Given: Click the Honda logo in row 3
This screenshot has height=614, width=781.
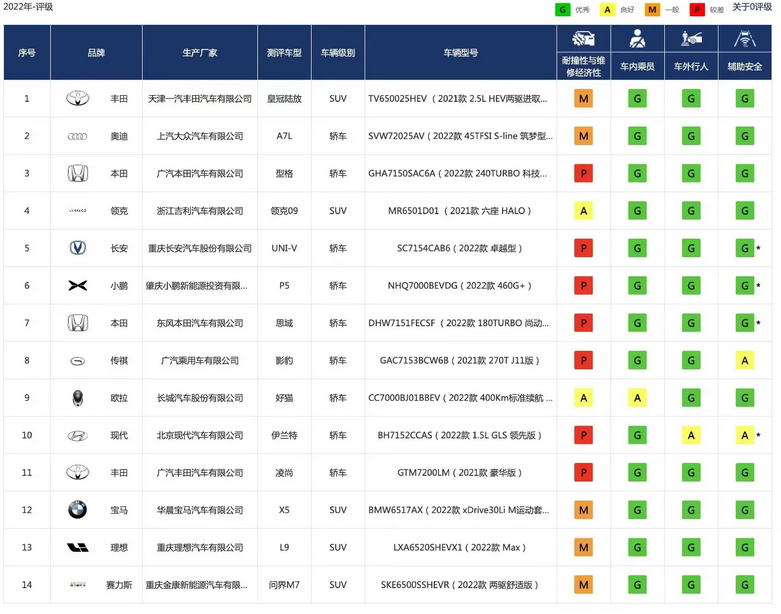Looking at the screenshot, I should coord(78,173).
